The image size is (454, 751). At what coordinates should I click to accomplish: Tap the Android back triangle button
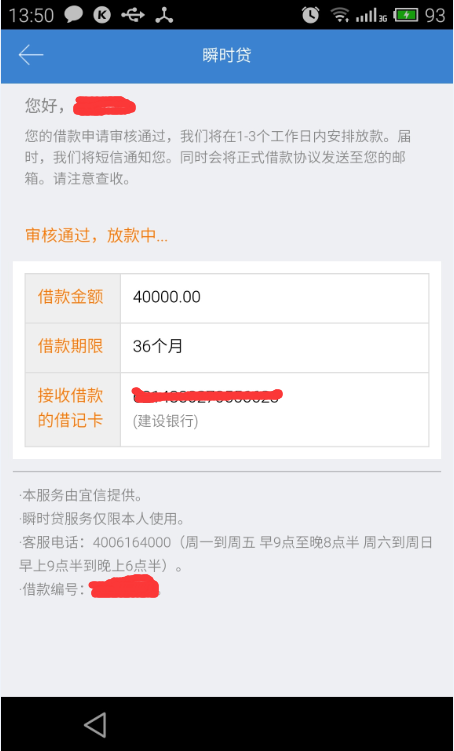coord(95,725)
